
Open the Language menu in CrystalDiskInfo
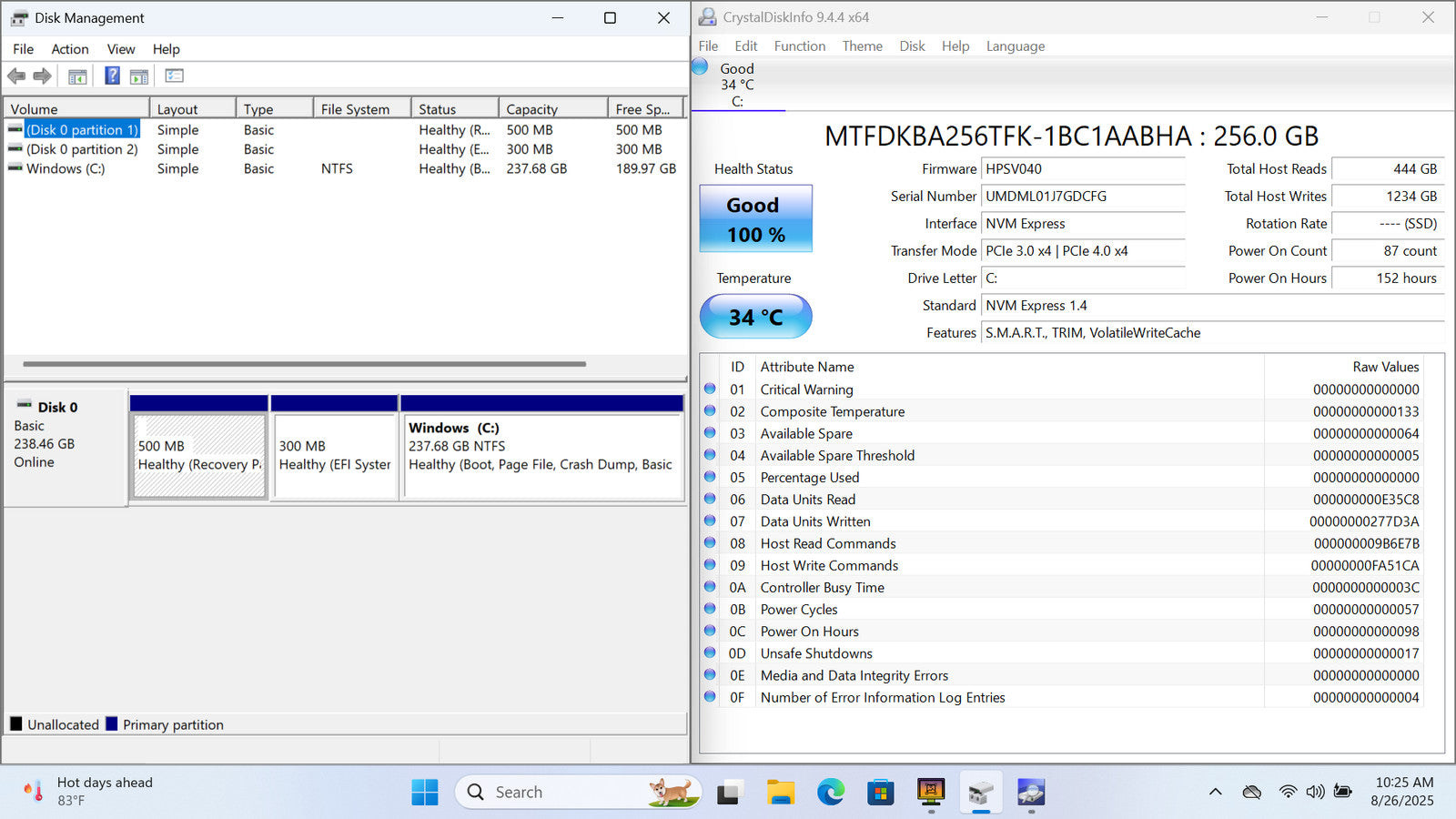pyautogui.click(x=1016, y=45)
